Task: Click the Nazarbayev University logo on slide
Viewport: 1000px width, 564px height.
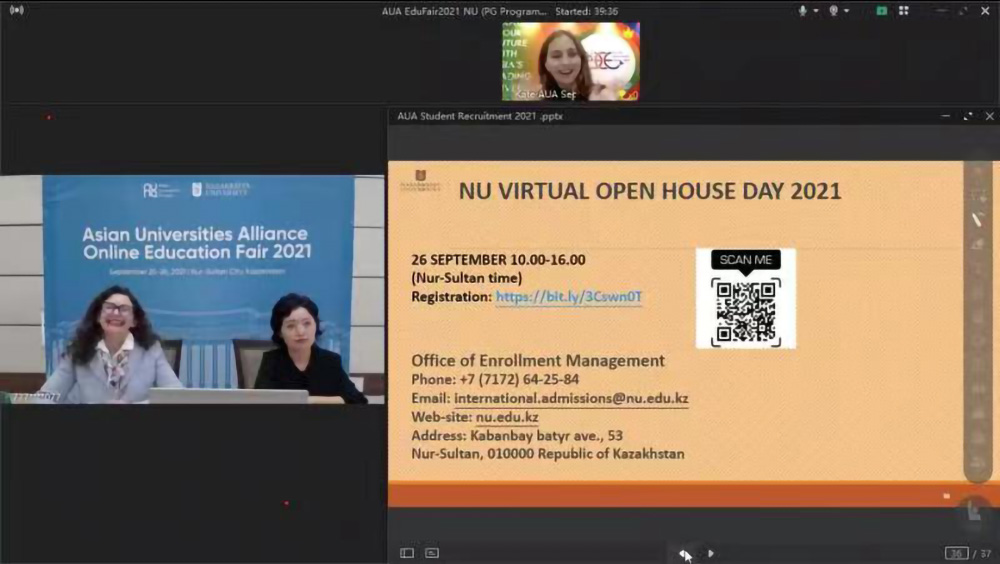Action: coord(420,181)
